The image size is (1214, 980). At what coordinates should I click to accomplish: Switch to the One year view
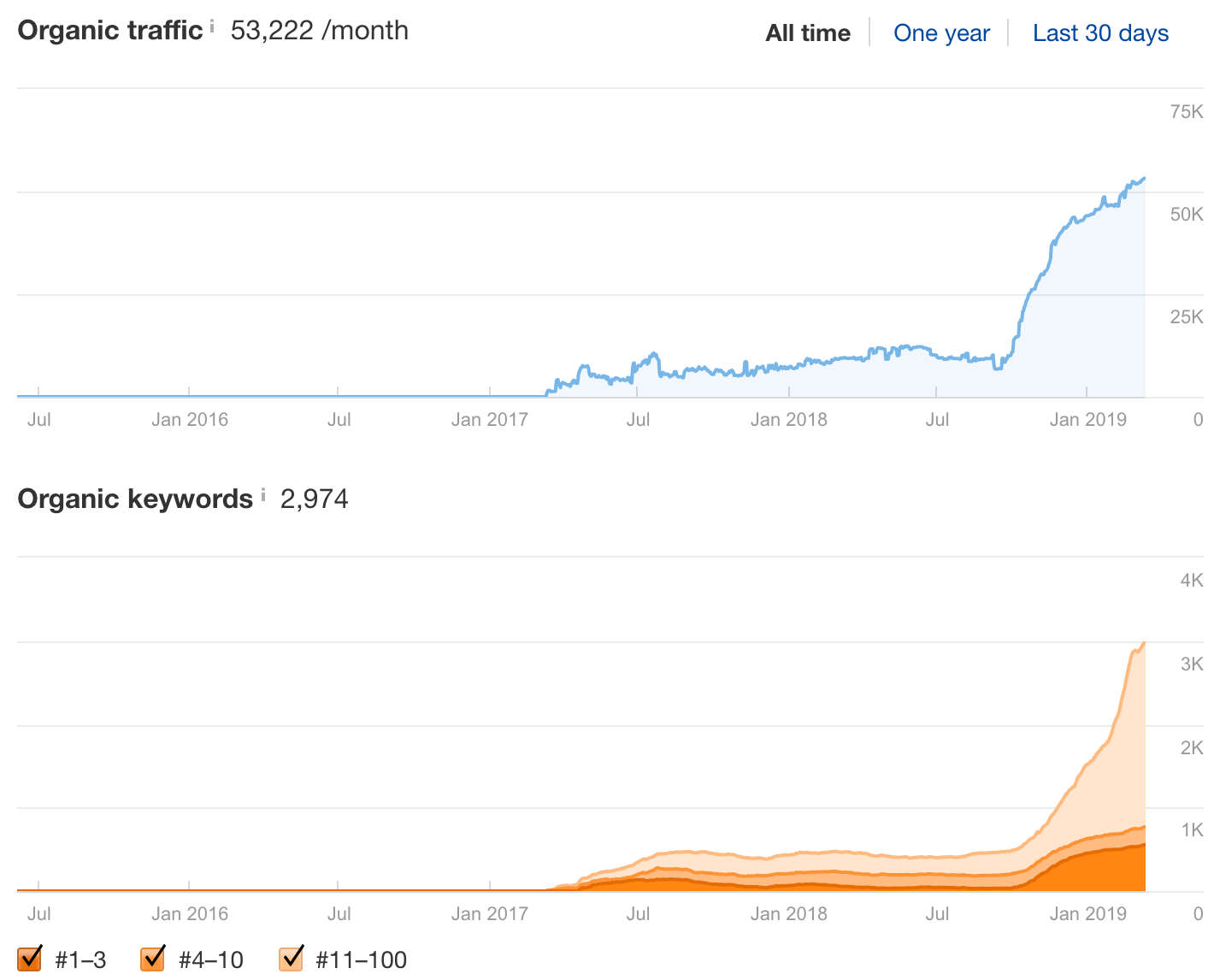(941, 32)
